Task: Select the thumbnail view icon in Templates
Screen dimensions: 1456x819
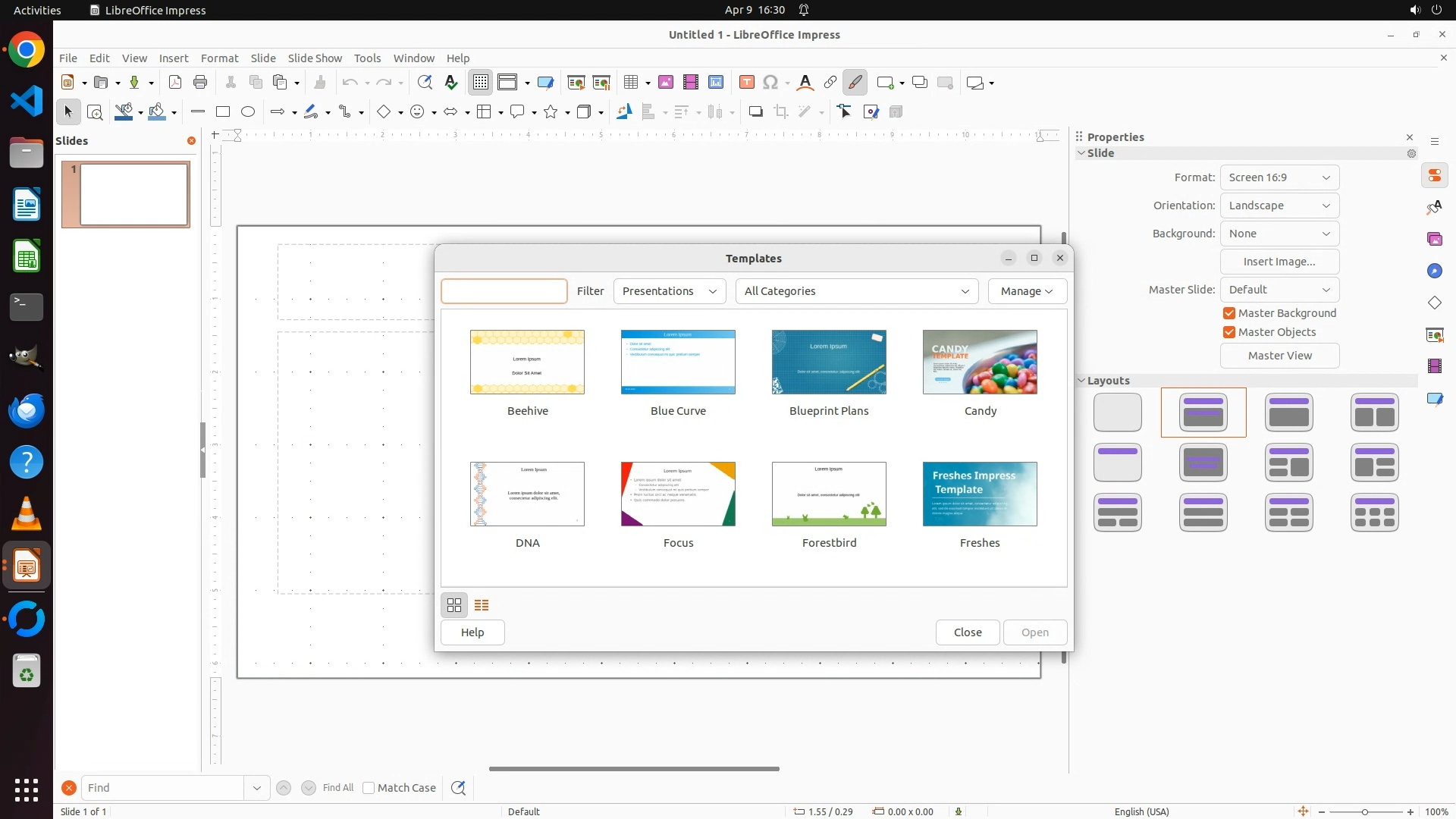Action: [454, 605]
